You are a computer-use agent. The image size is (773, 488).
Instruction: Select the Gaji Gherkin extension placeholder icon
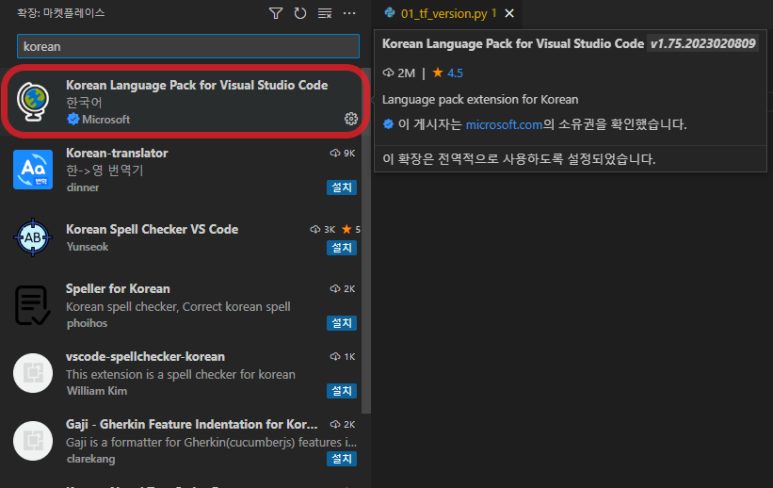tap(33, 441)
